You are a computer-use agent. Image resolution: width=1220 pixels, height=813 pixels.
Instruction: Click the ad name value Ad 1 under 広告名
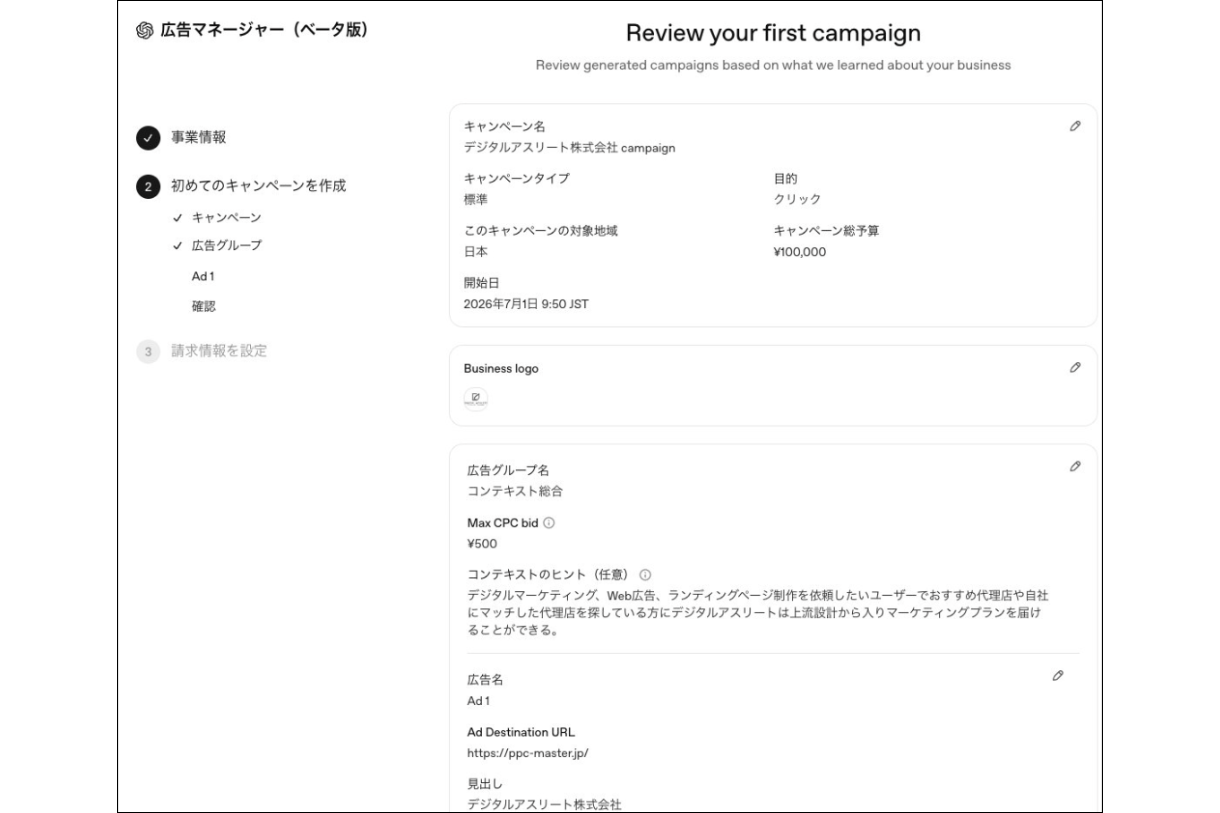coord(479,701)
